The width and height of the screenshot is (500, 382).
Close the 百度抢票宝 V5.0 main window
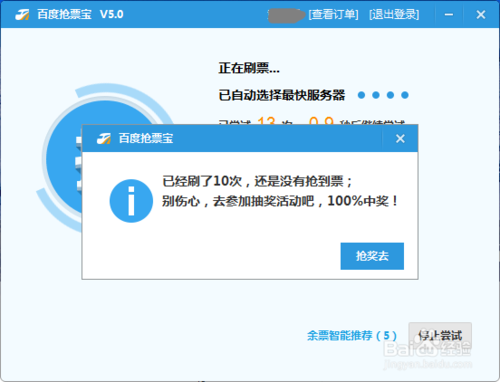tap(481, 15)
